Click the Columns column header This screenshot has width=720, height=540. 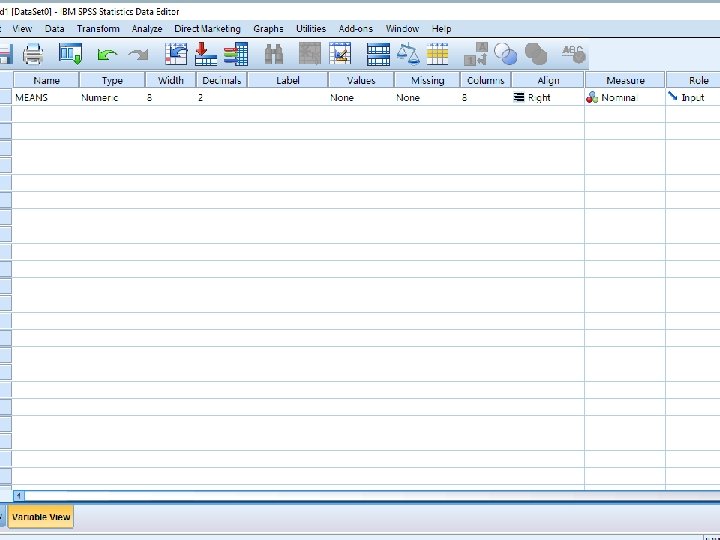[485, 80]
